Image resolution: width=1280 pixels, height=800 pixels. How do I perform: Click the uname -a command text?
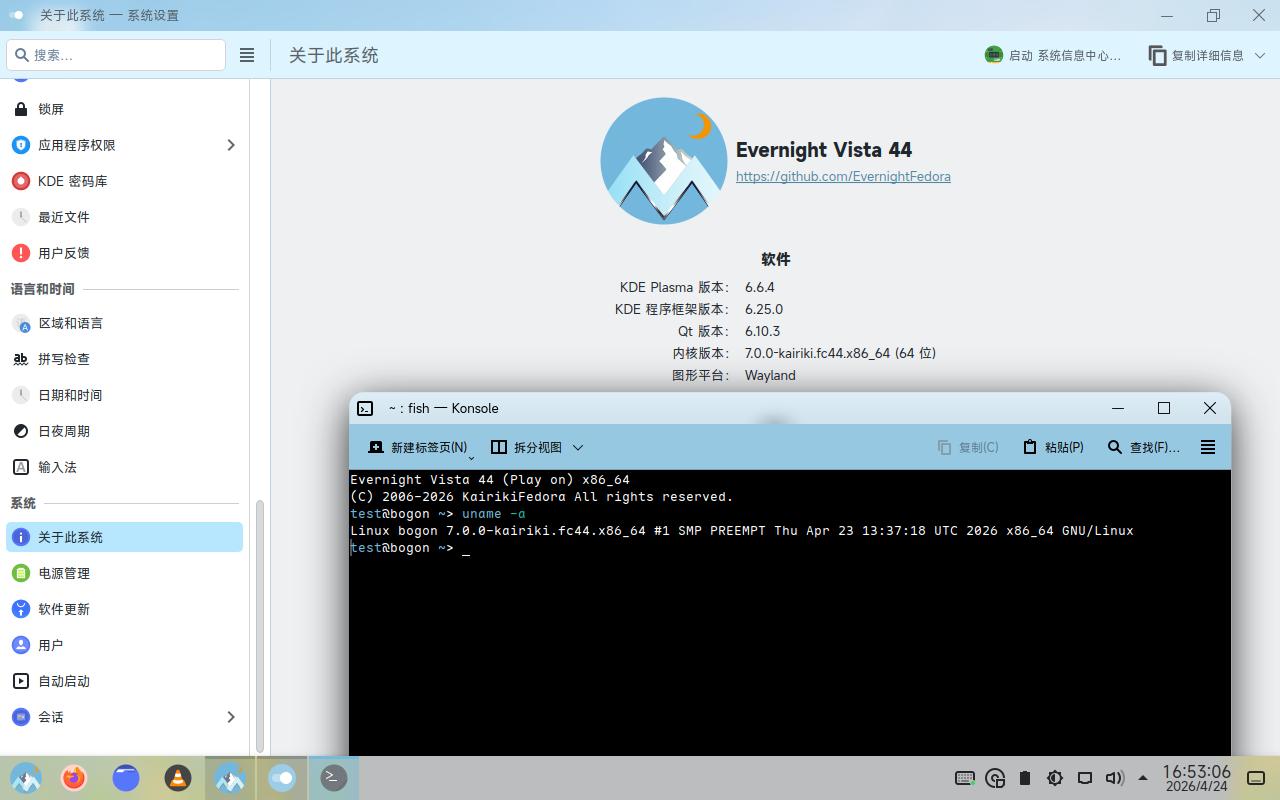pyautogui.click(x=494, y=514)
